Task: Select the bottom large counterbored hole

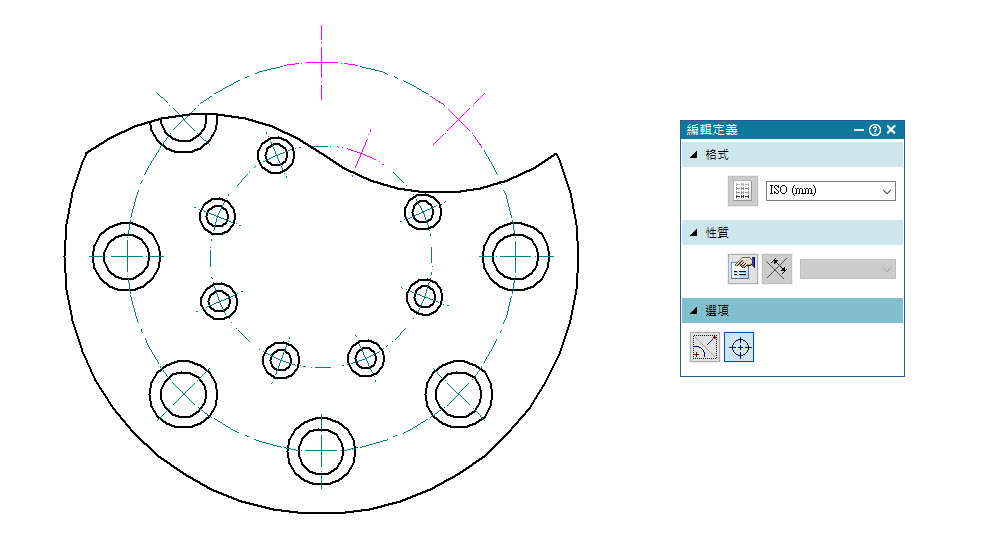Action: point(321,451)
